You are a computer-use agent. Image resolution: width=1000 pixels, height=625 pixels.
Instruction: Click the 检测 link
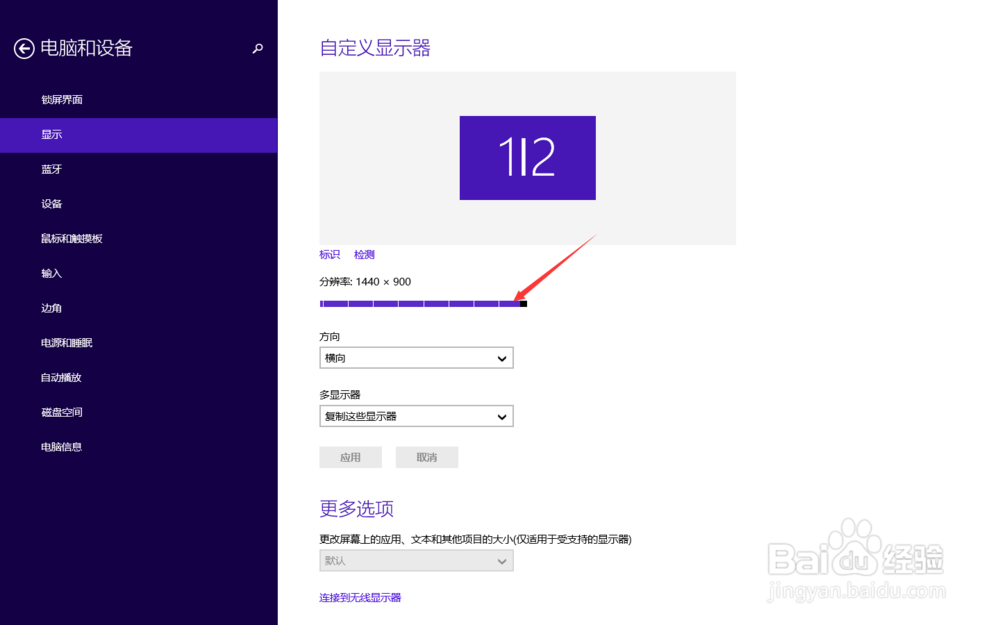[364, 254]
